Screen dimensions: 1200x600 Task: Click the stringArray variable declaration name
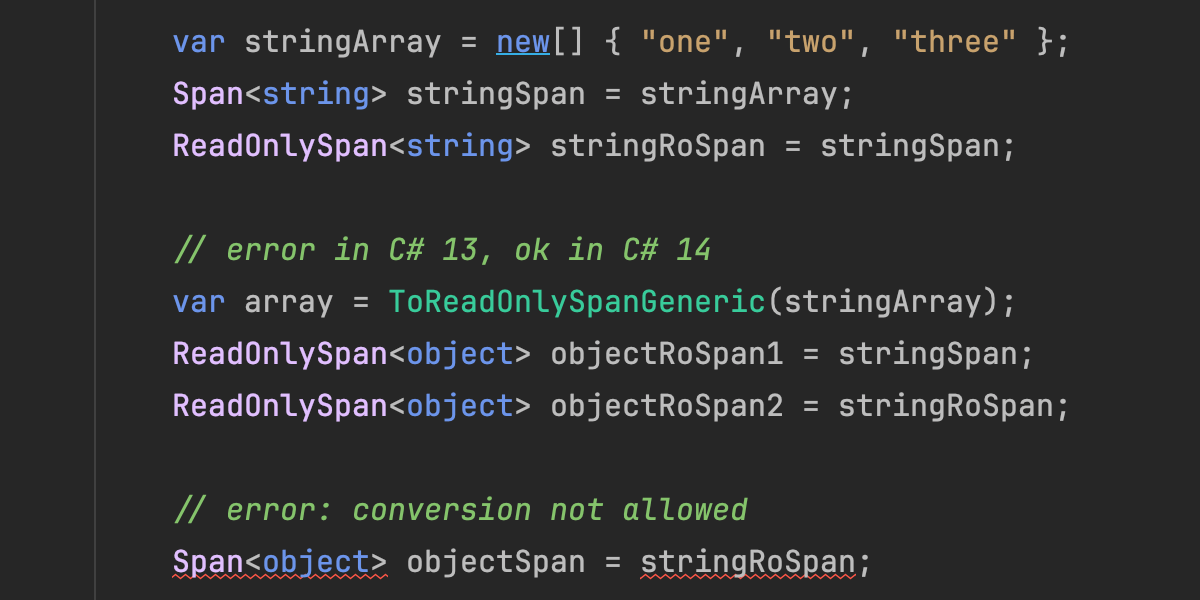343,43
